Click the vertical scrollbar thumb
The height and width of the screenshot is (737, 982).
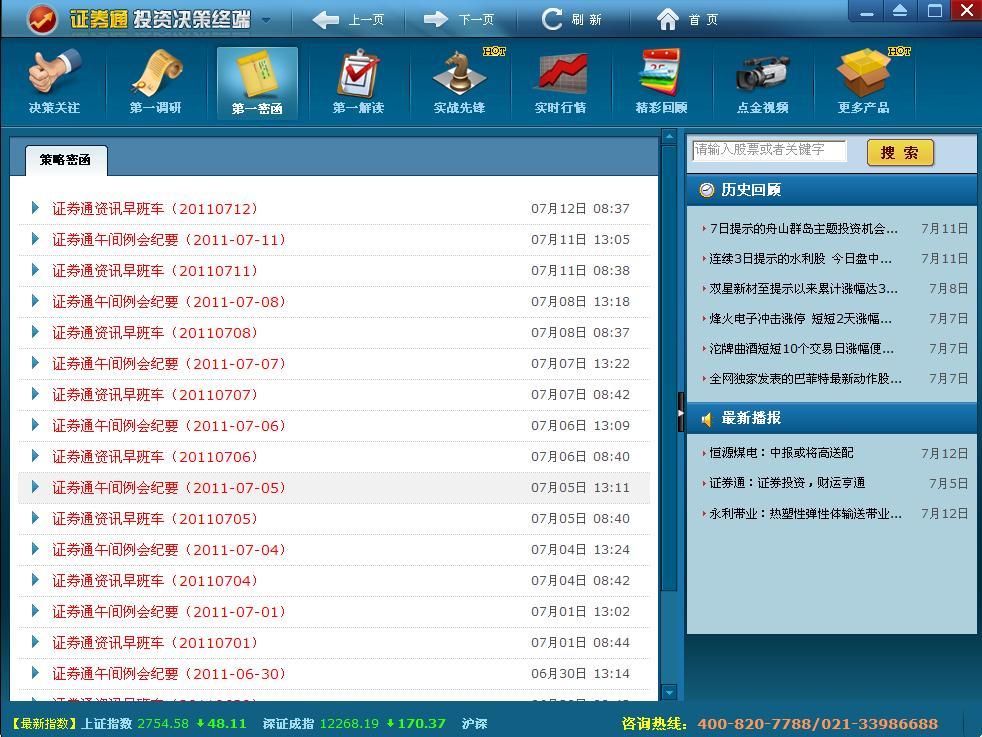tap(669, 368)
